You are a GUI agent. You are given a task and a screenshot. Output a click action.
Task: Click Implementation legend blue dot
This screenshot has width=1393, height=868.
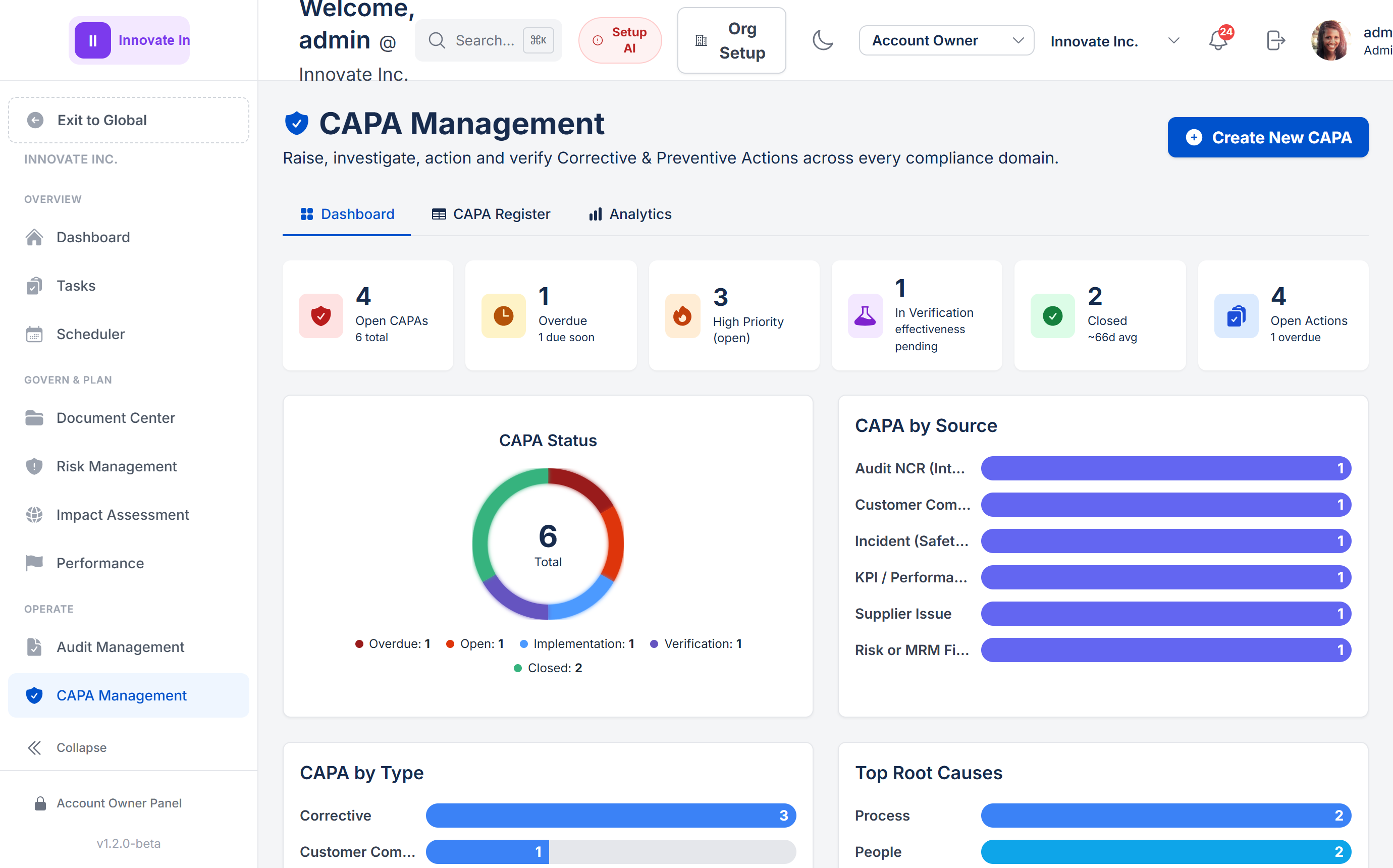pyautogui.click(x=523, y=644)
